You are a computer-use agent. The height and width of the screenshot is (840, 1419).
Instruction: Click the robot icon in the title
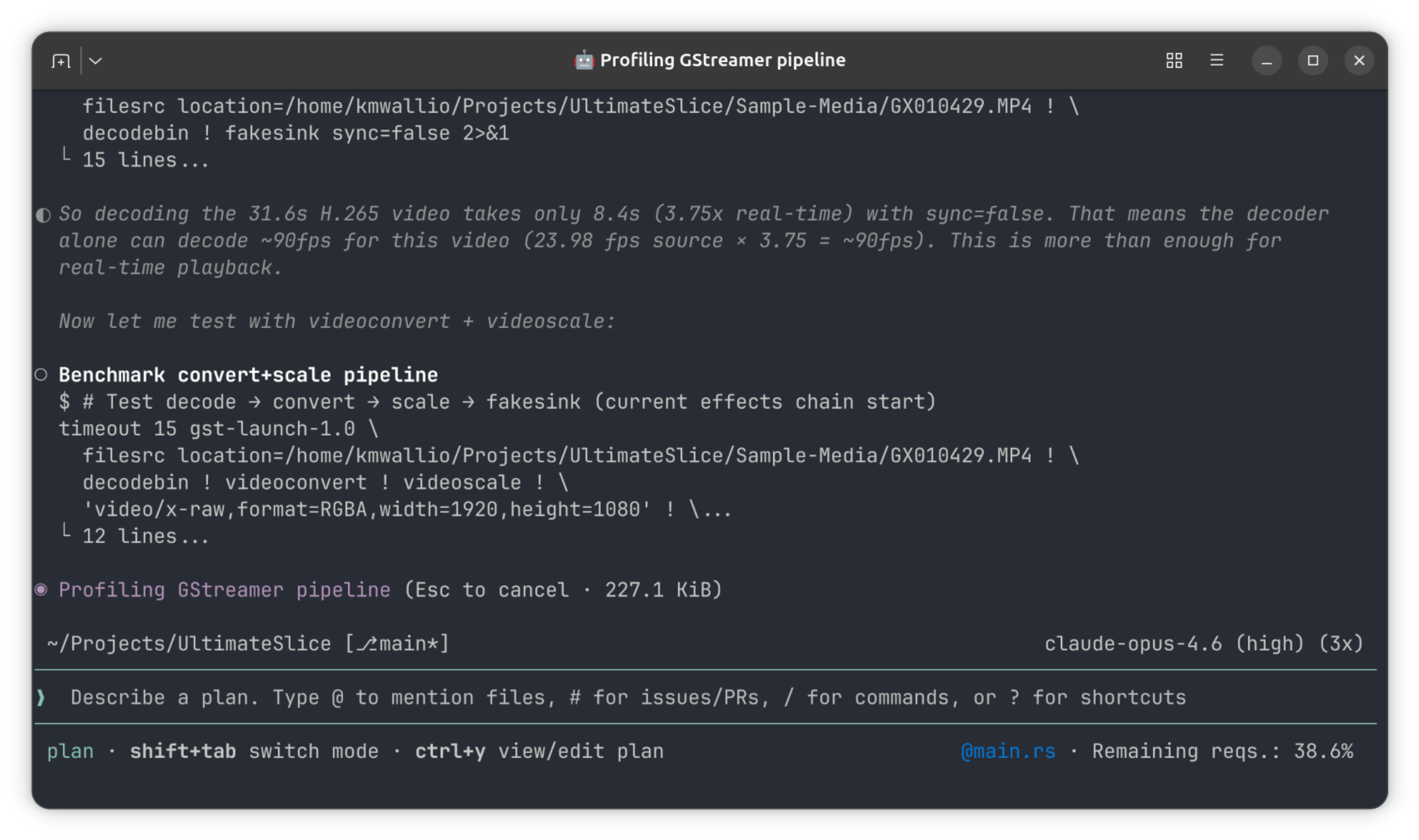pos(584,61)
